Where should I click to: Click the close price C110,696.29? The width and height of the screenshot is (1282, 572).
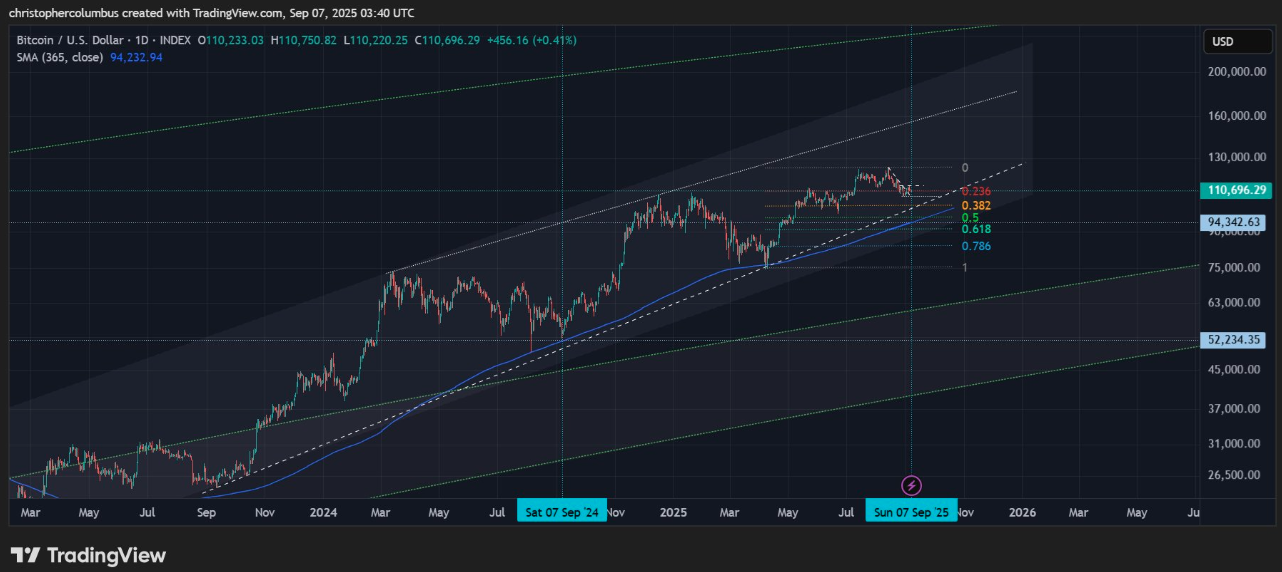pos(447,40)
